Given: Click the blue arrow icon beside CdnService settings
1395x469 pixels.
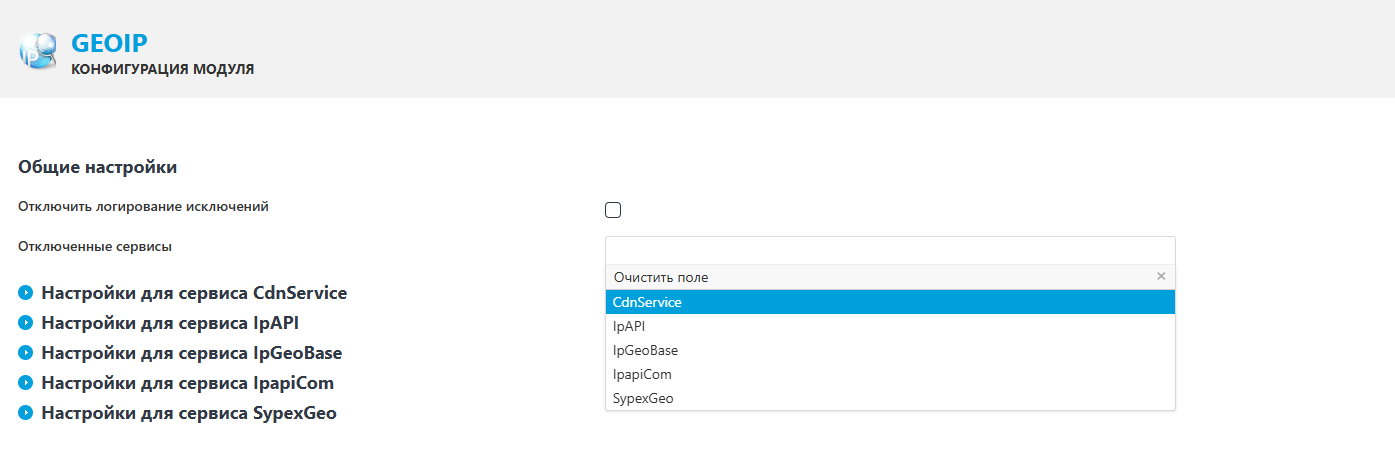Looking at the screenshot, I should [x=26, y=293].
